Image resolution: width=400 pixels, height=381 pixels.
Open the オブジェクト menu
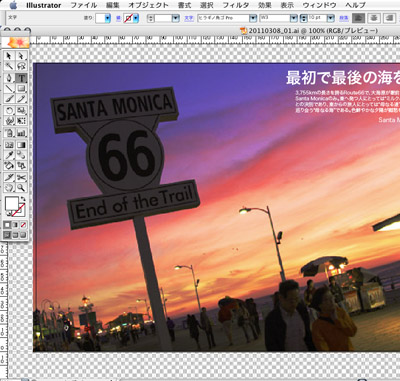[x=148, y=5]
